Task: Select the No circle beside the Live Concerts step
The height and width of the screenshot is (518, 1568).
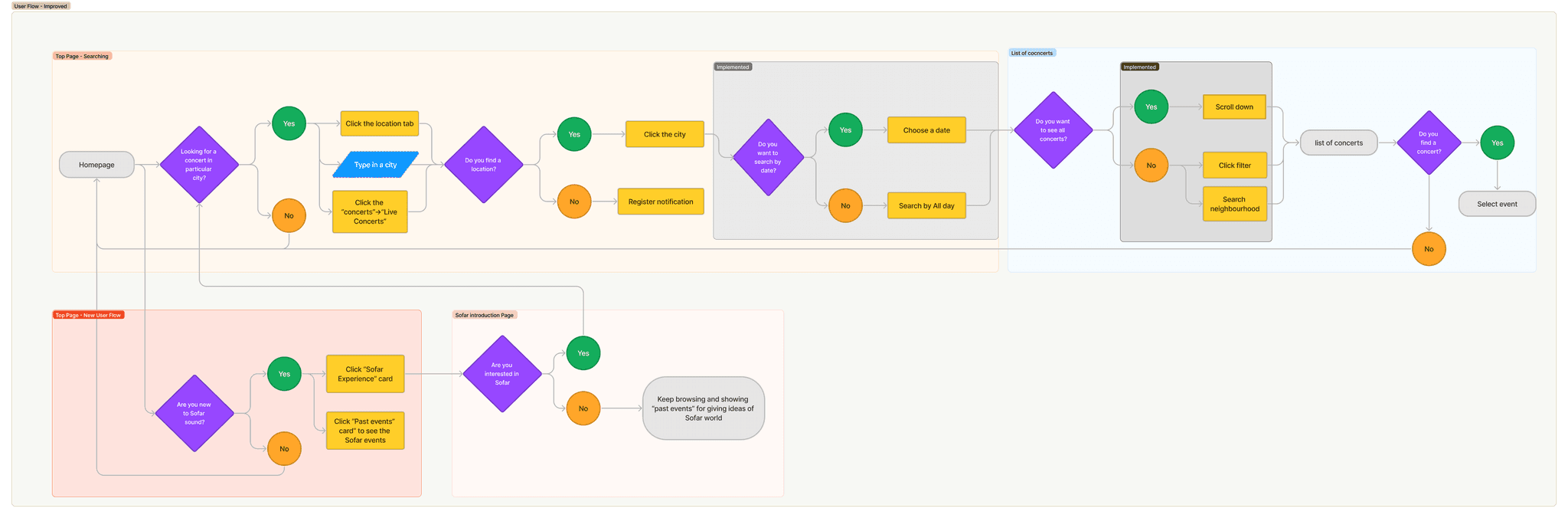Action: point(289,215)
